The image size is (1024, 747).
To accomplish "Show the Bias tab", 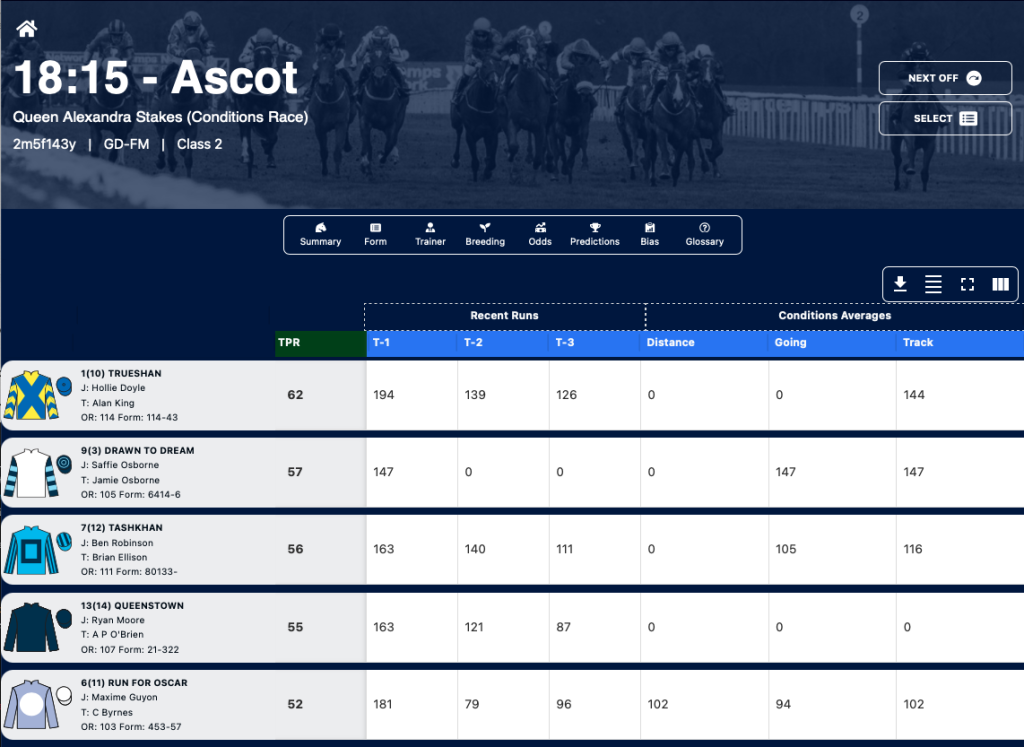I will point(650,234).
